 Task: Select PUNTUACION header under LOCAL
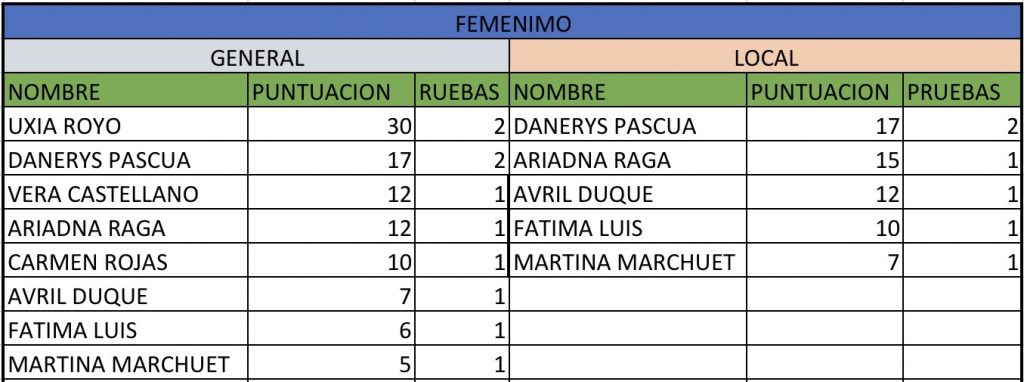[824, 91]
